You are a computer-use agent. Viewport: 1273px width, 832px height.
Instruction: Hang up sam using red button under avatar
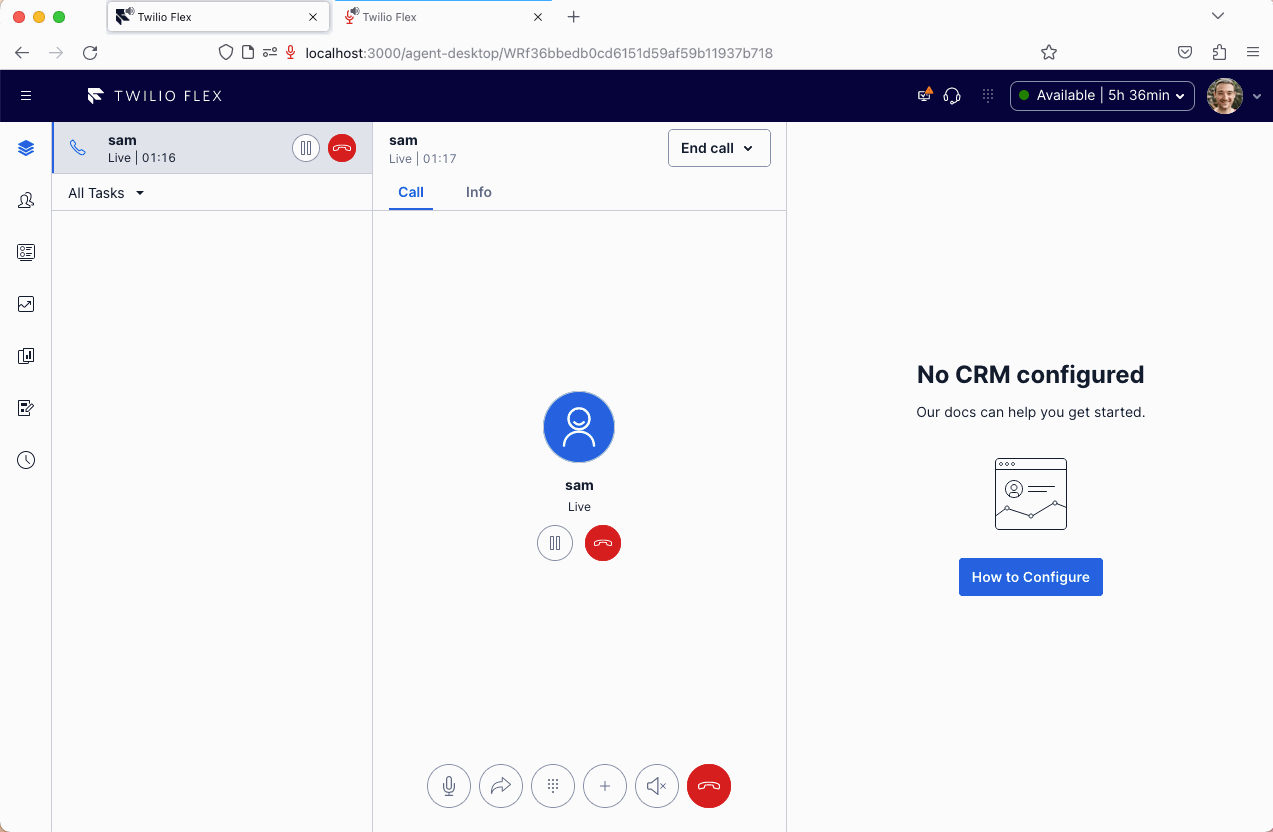pos(603,543)
